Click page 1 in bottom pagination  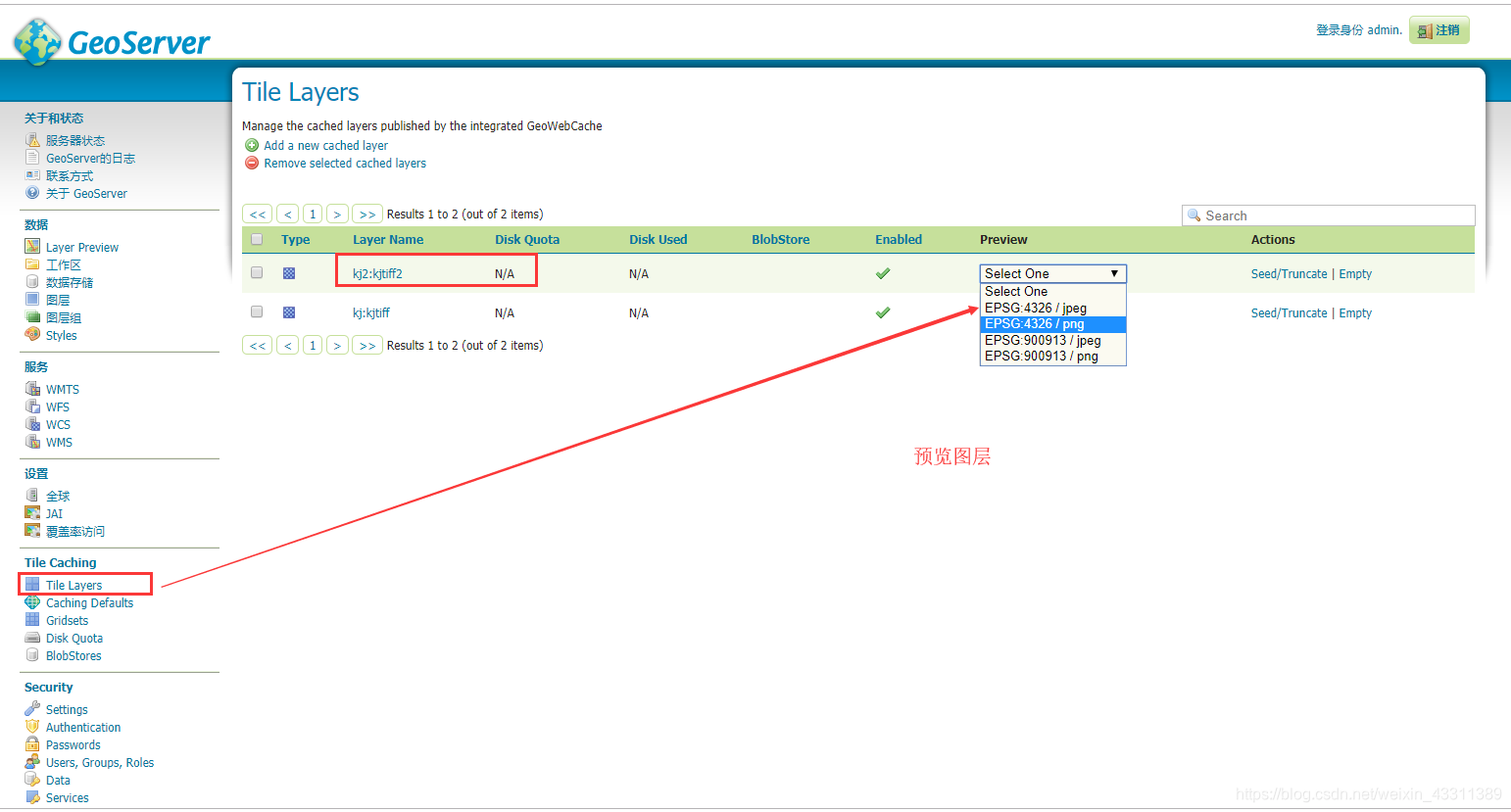[x=313, y=345]
